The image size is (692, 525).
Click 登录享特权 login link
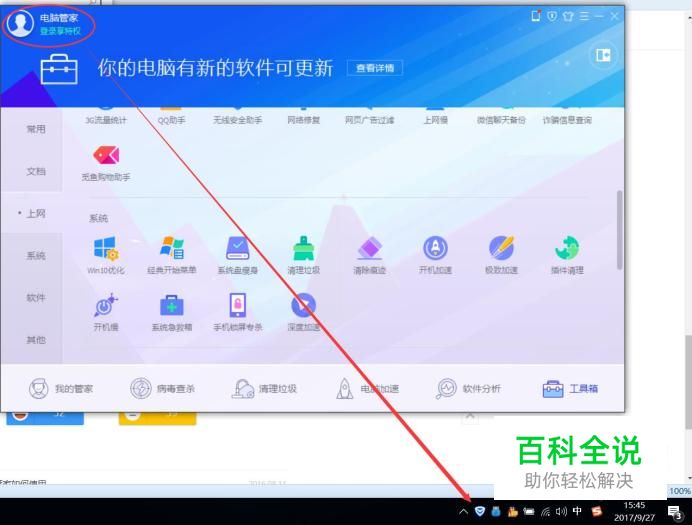(x=60, y=31)
